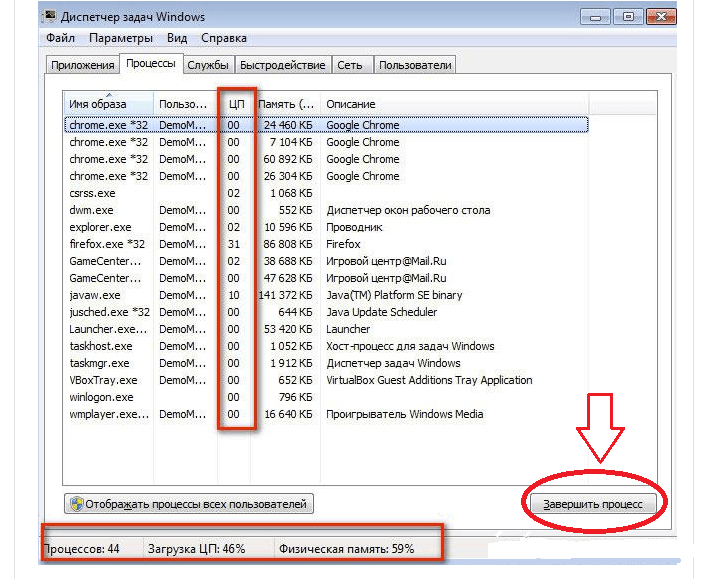Click the CPU value 31 for firefox
The image size is (709, 579).
[x=233, y=244]
